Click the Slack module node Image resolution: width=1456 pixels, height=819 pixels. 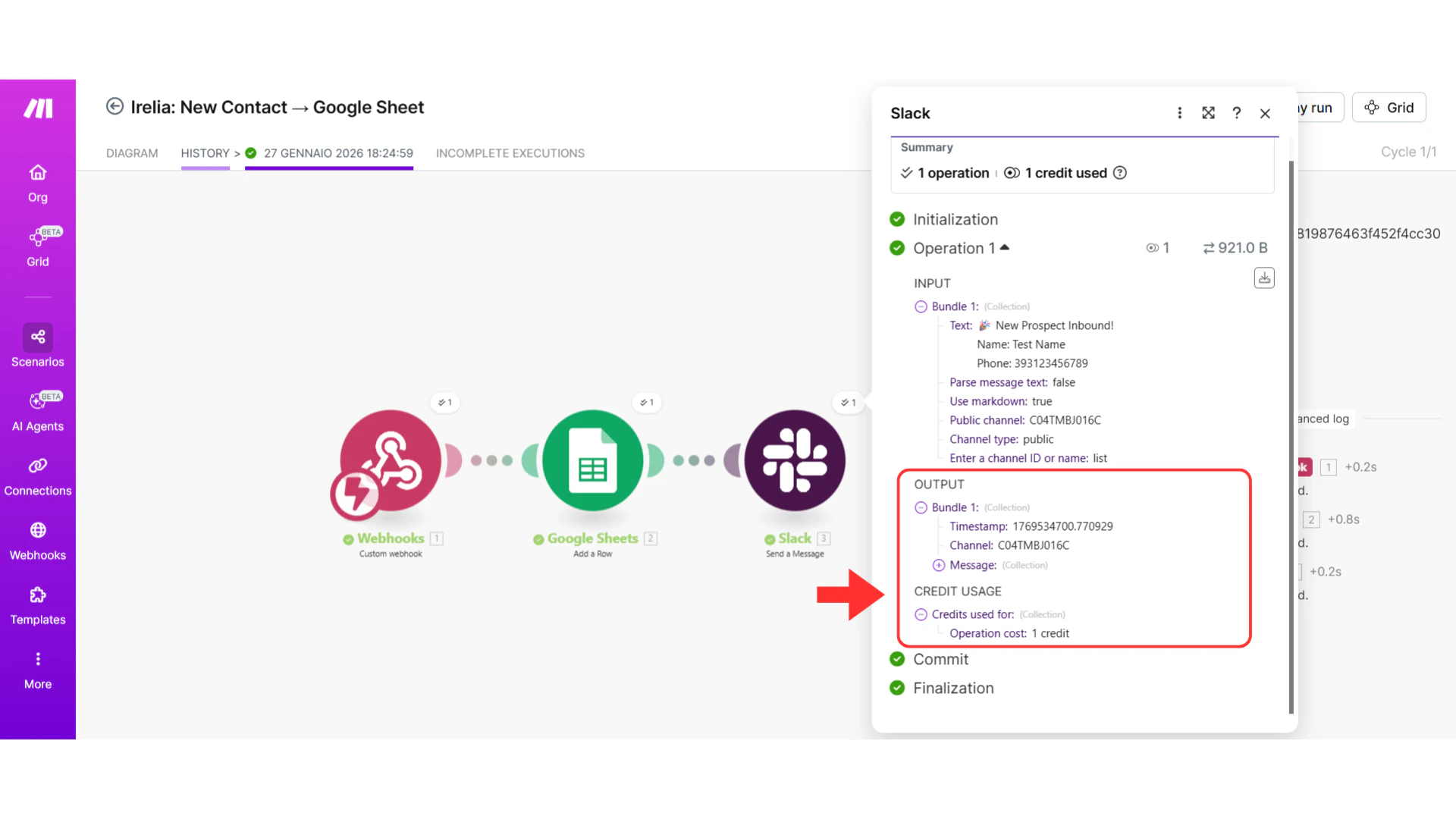794,460
